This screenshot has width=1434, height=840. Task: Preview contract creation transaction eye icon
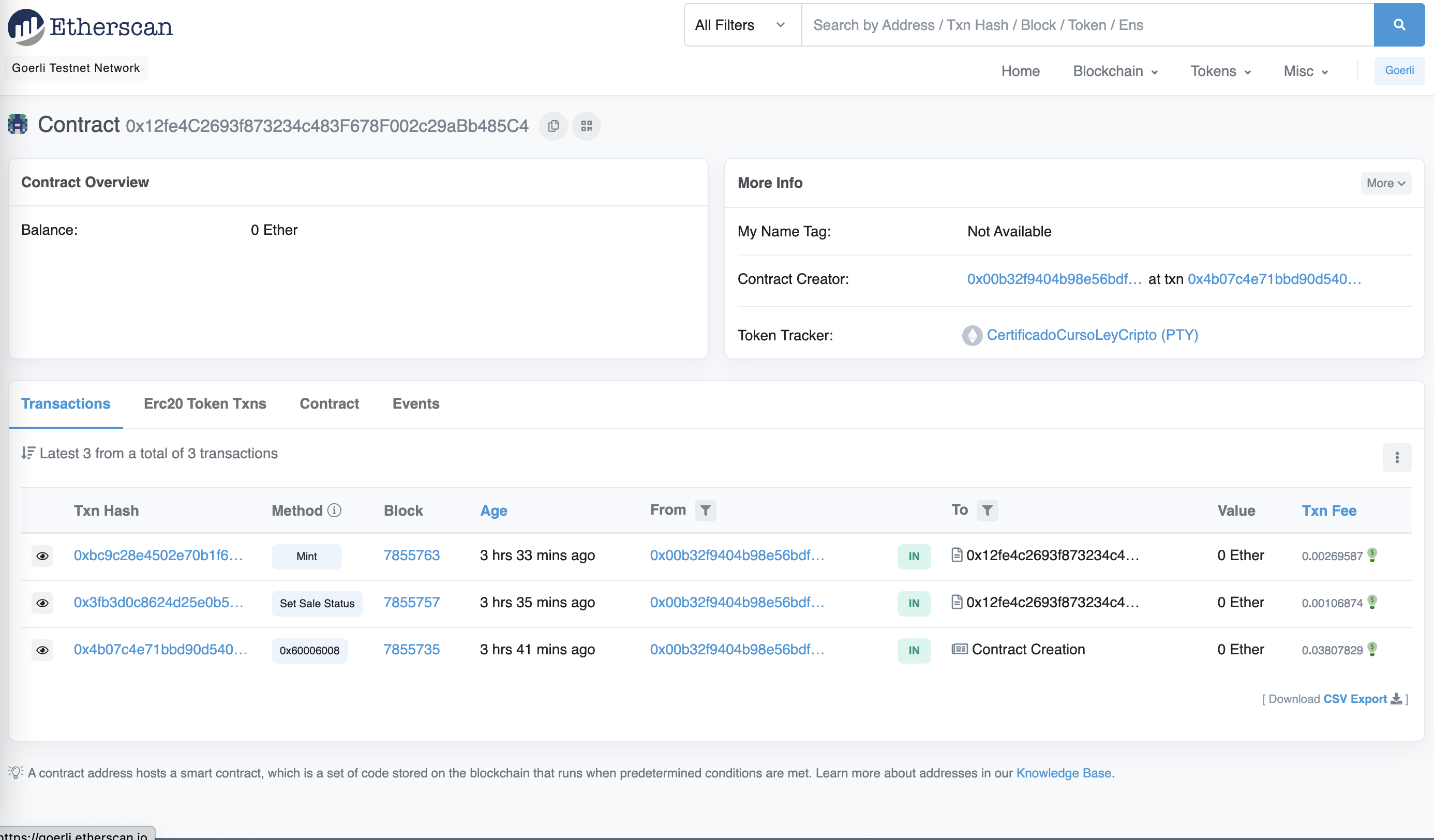click(42, 650)
